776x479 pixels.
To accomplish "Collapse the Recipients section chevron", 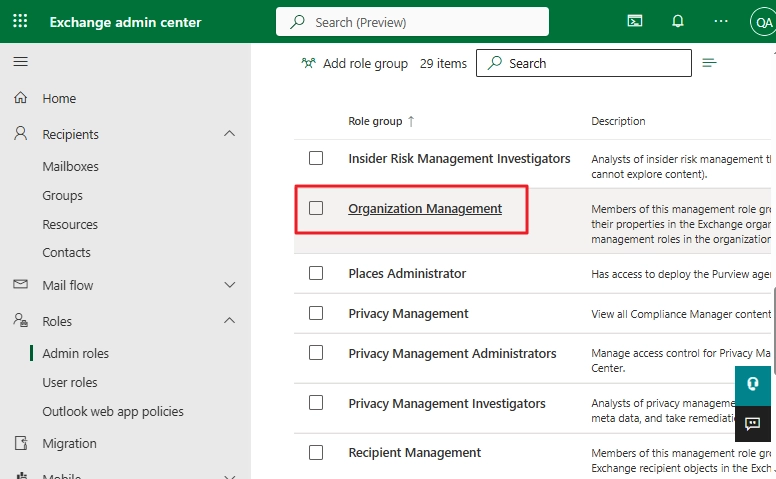I will [x=229, y=134].
